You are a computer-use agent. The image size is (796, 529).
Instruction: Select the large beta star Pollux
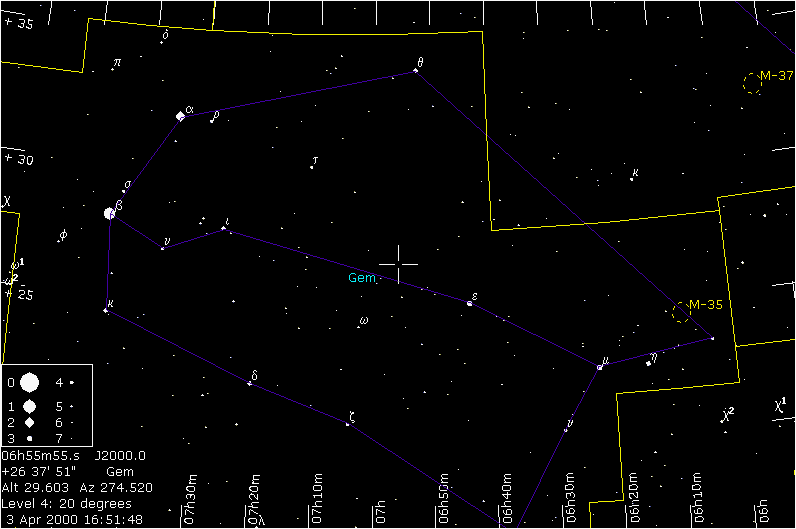pyautogui.click(x=110, y=213)
